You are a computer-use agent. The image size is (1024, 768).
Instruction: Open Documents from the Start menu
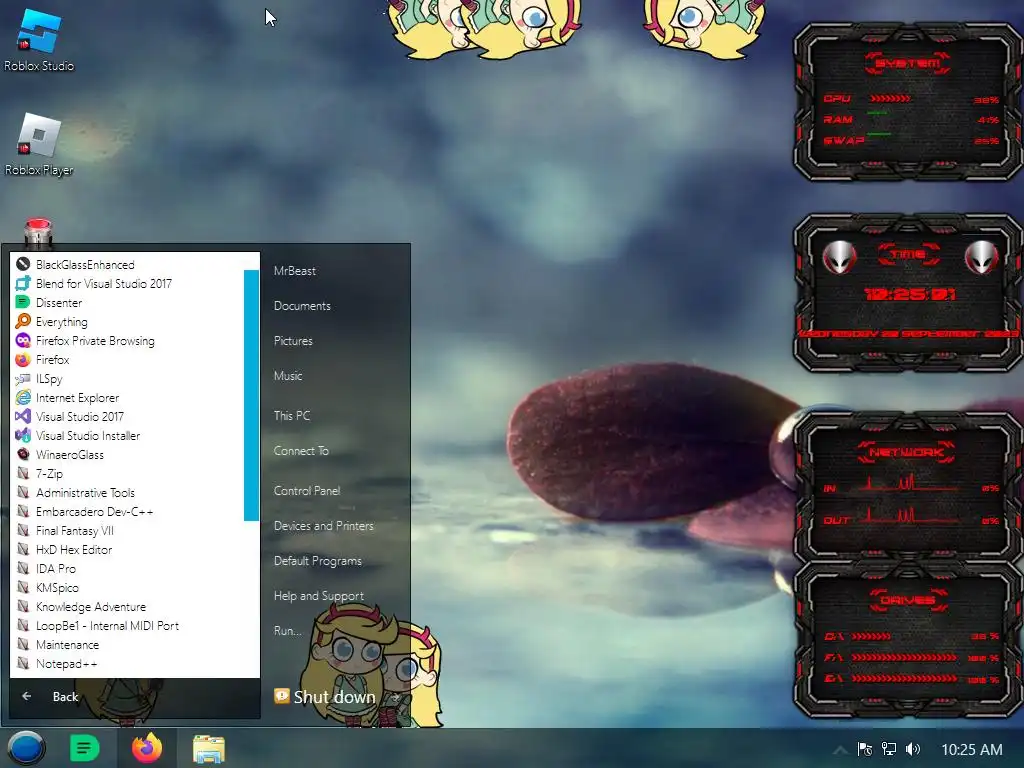302,306
